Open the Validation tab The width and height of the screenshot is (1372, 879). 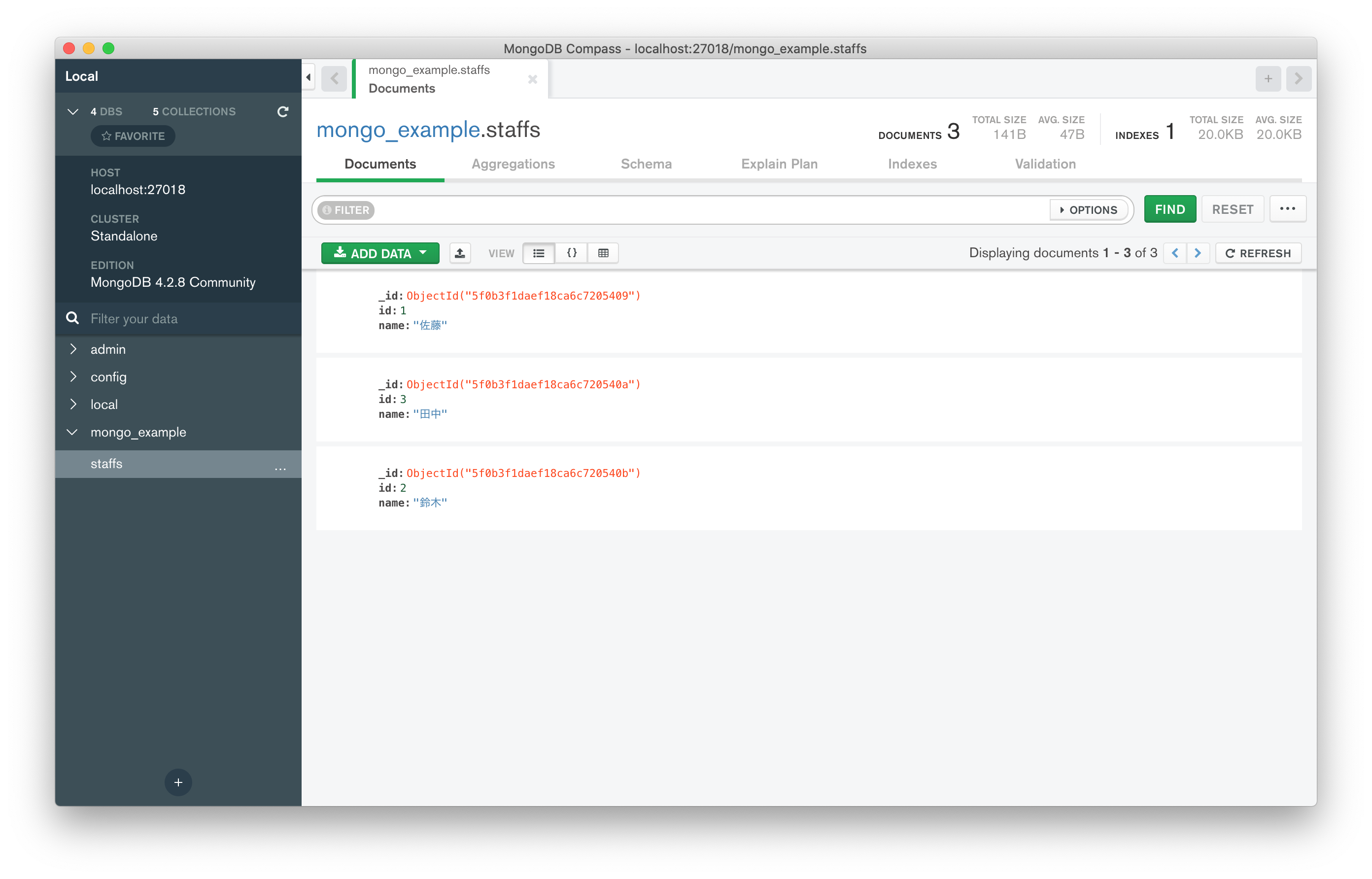(1045, 164)
